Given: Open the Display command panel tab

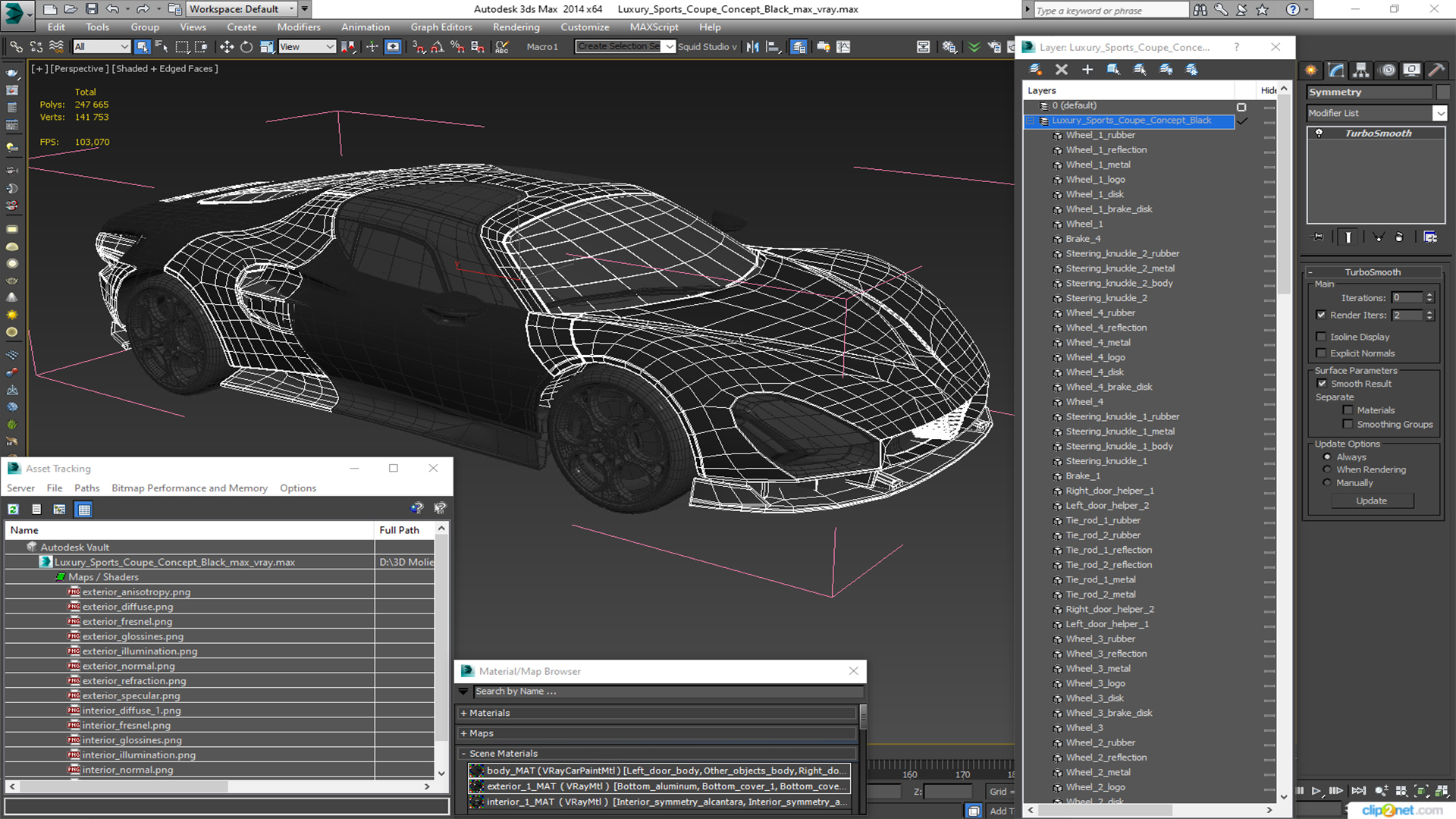Looking at the screenshot, I should 1411,70.
